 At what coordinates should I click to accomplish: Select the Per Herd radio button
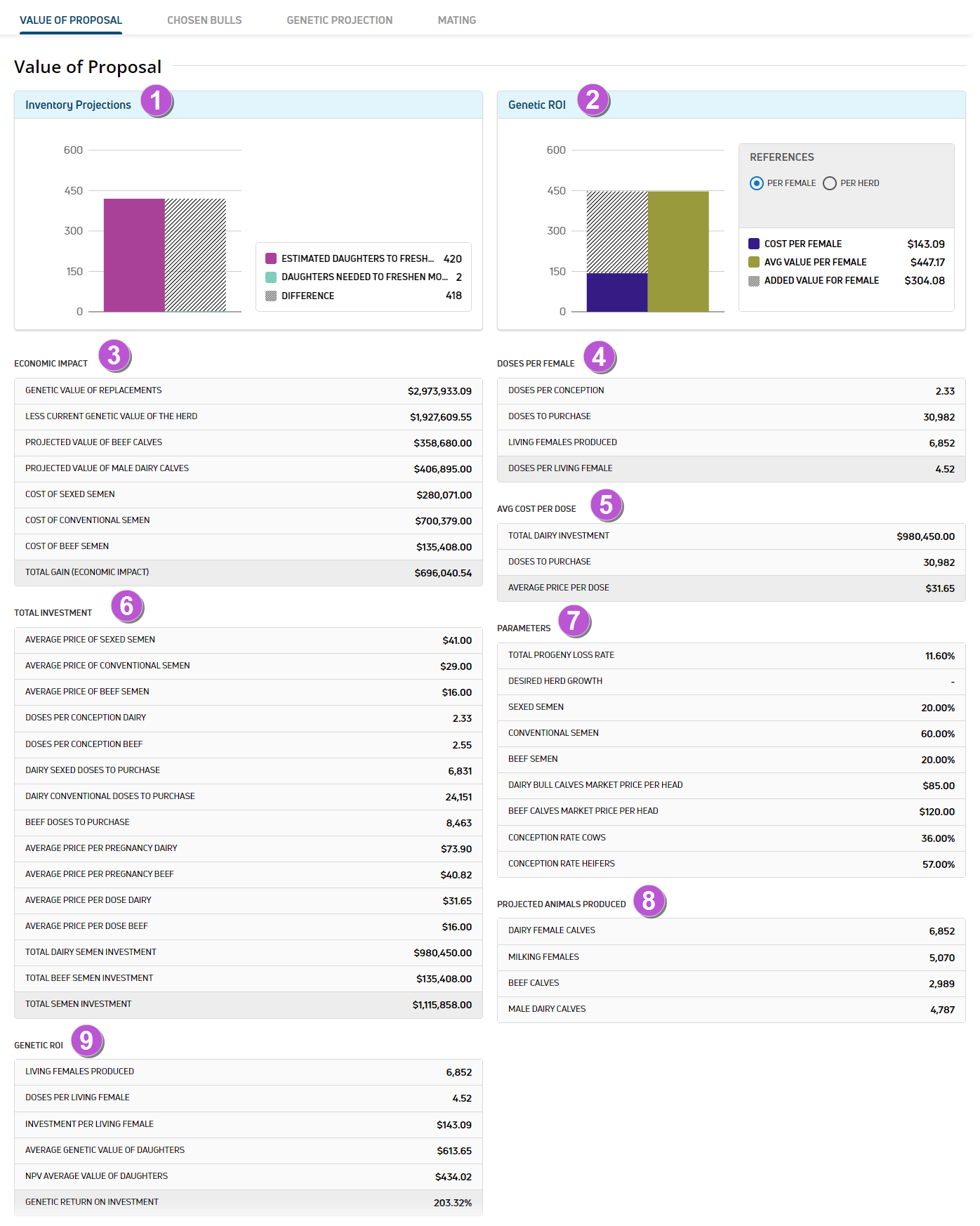click(x=830, y=183)
